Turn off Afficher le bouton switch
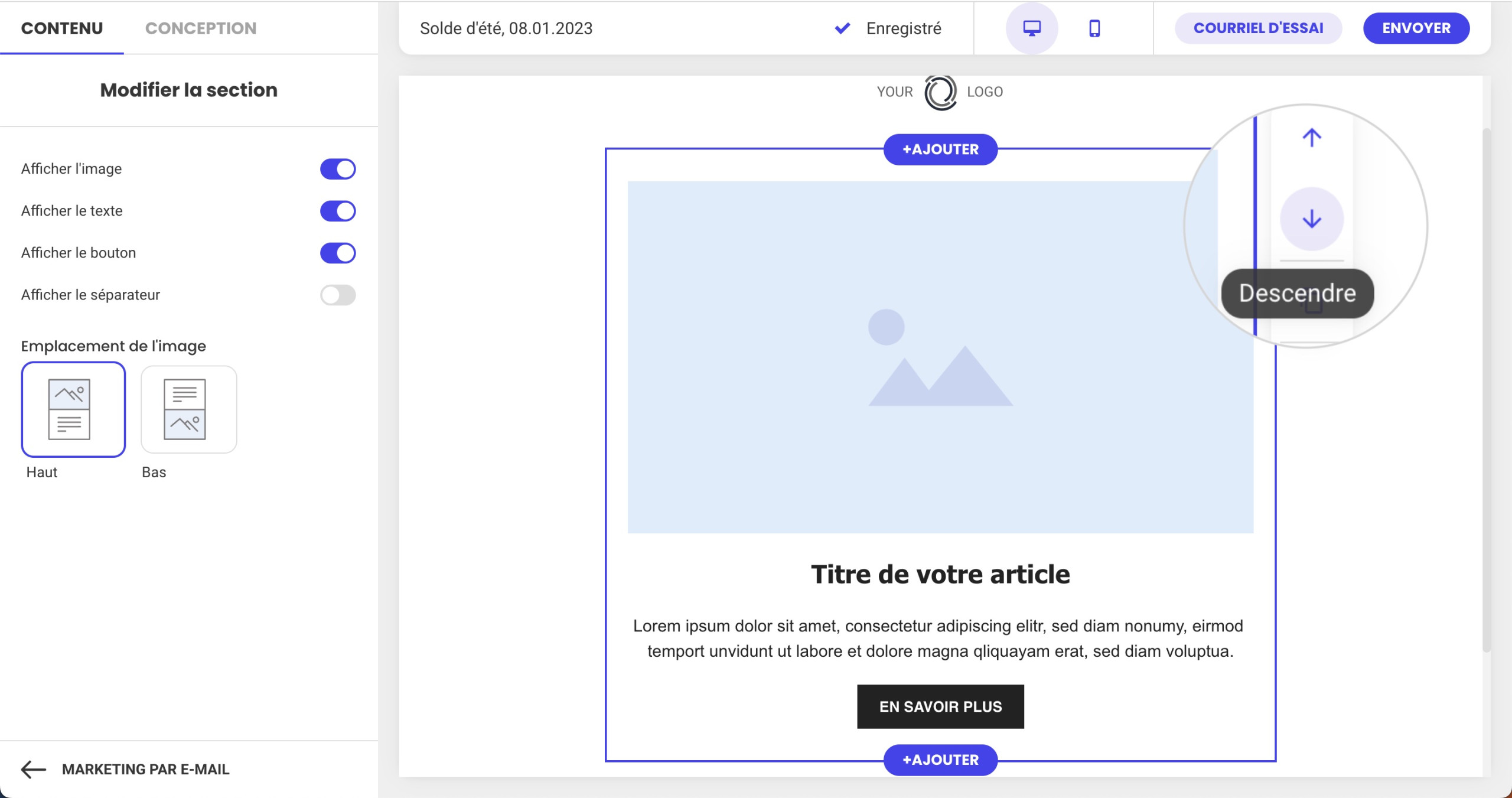The image size is (1512, 798). [338, 253]
